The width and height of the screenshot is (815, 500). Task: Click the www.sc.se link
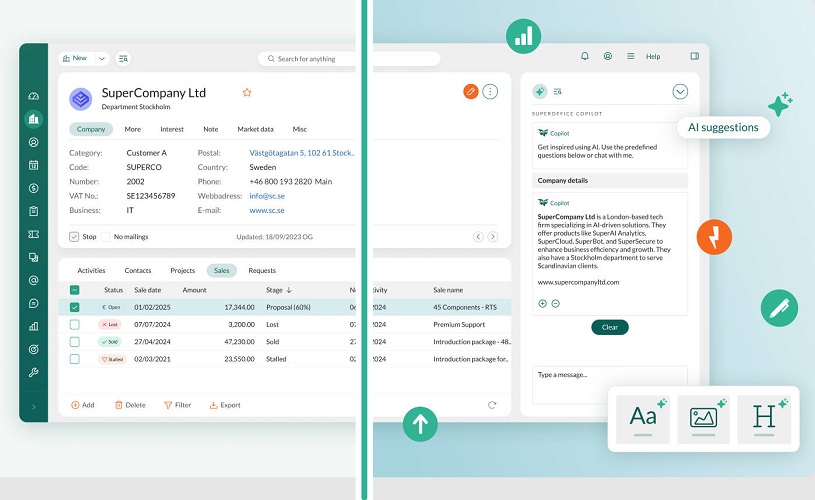tap(267, 210)
